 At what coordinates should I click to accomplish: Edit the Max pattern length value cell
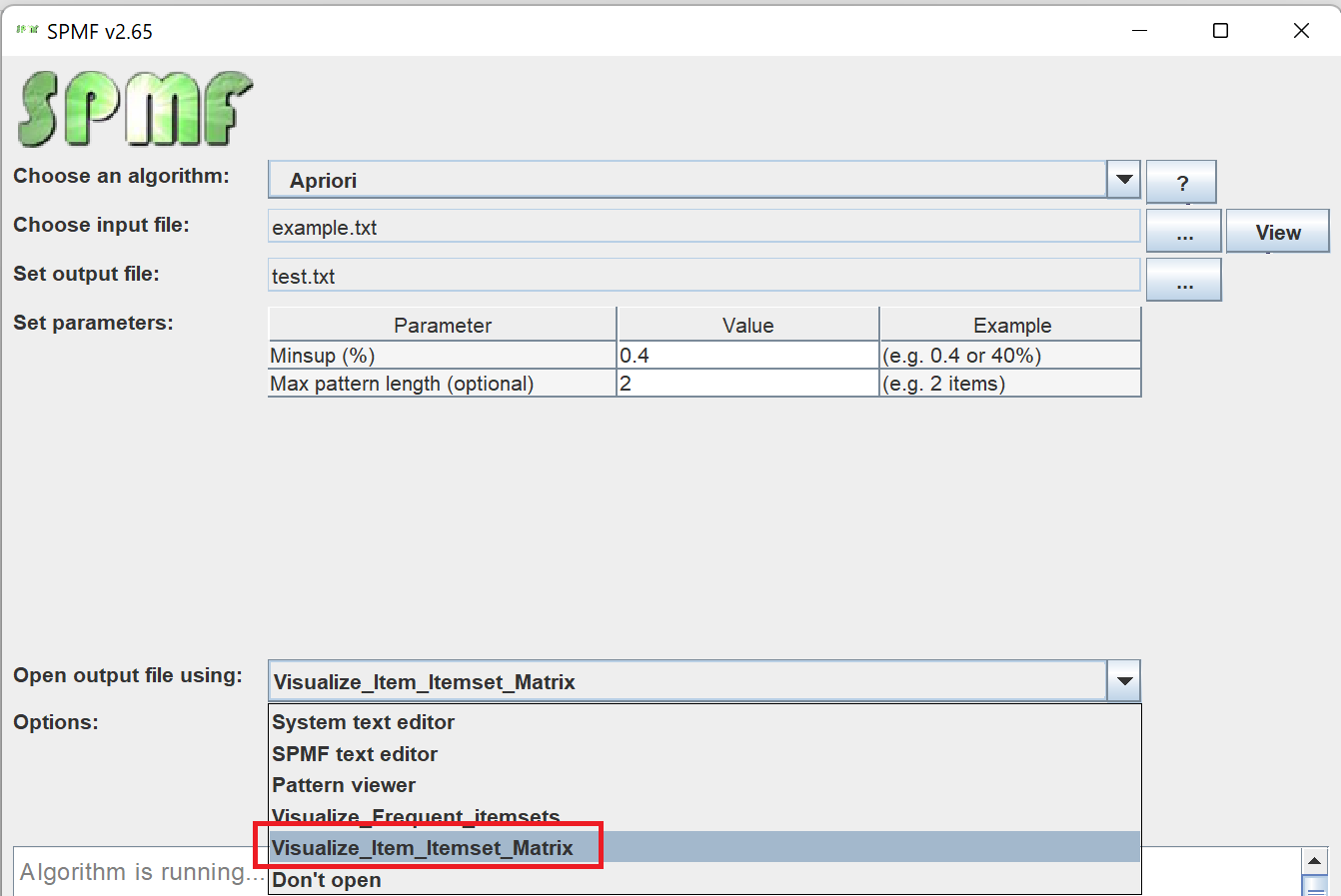click(747, 384)
